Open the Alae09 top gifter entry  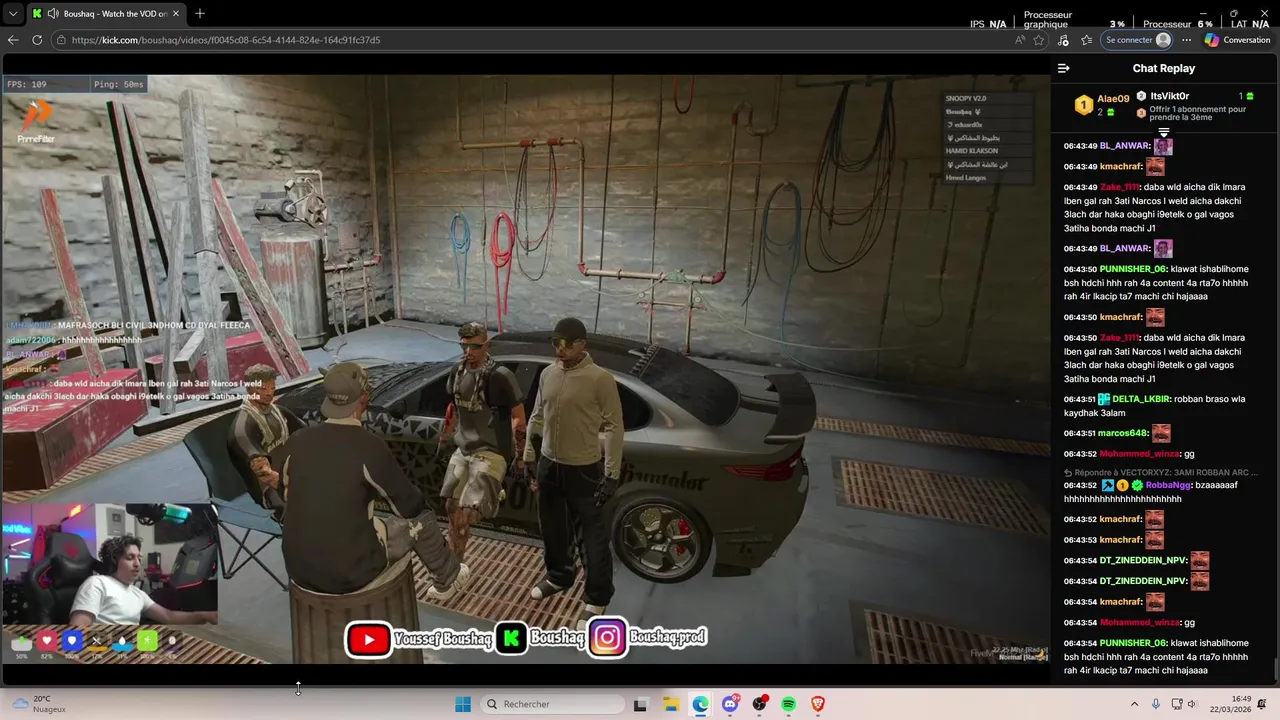point(1102,104)
